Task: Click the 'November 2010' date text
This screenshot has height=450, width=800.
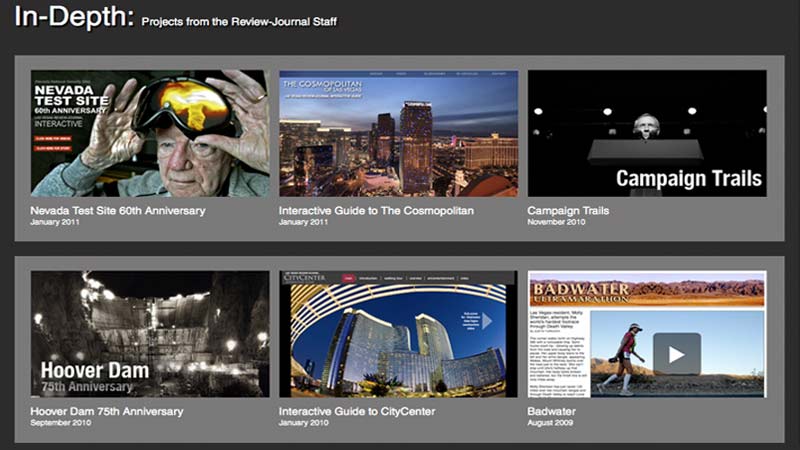Action: (x=556, y=222)
